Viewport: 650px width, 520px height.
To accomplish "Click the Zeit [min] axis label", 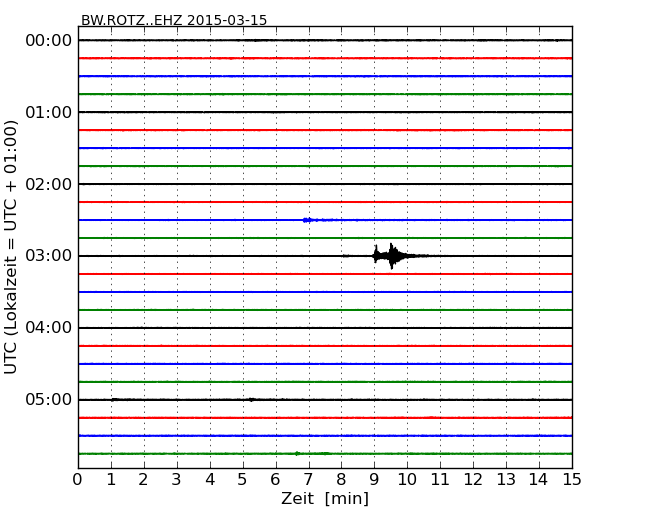I will point(325,498).
